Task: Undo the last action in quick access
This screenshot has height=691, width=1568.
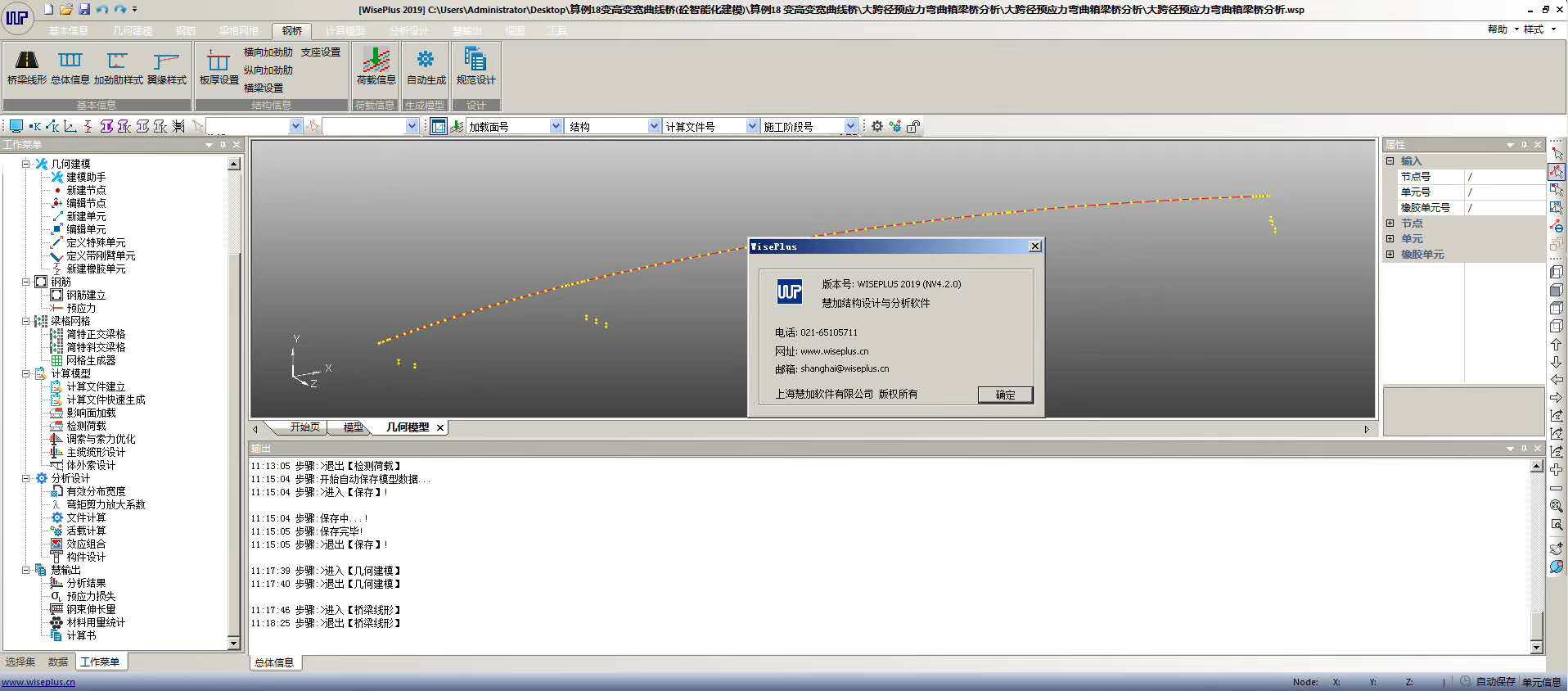Action: click(101, 9)
